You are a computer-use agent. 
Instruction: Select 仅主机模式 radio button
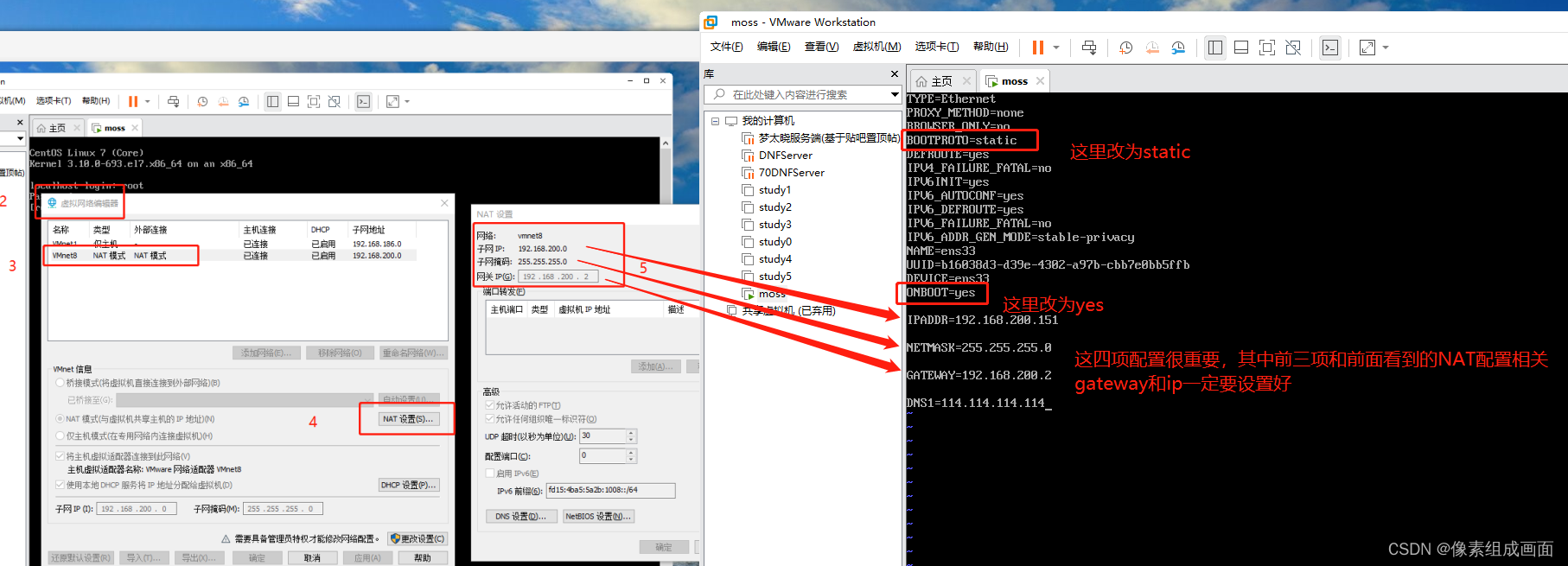[x=60, y=436]
